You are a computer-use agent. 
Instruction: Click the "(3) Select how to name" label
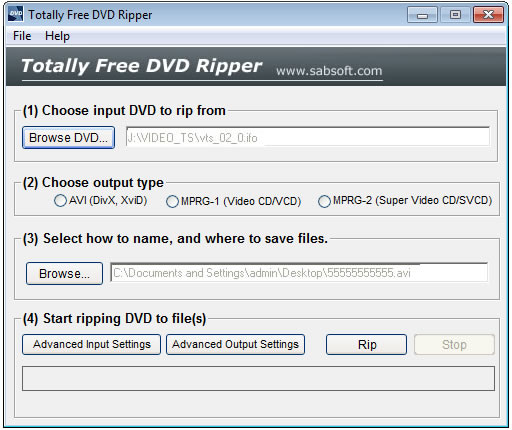[x=175, y=238]
